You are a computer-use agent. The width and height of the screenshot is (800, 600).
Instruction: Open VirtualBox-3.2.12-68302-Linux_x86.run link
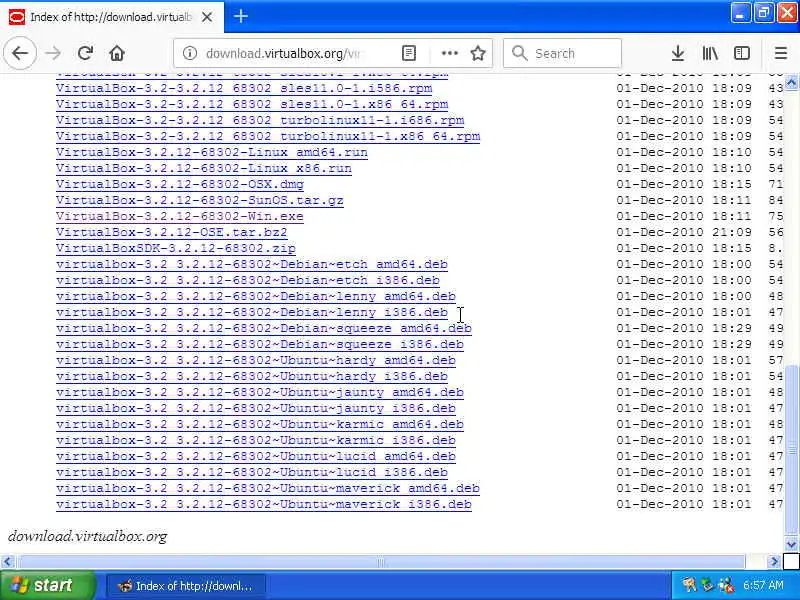coord(204,168)
